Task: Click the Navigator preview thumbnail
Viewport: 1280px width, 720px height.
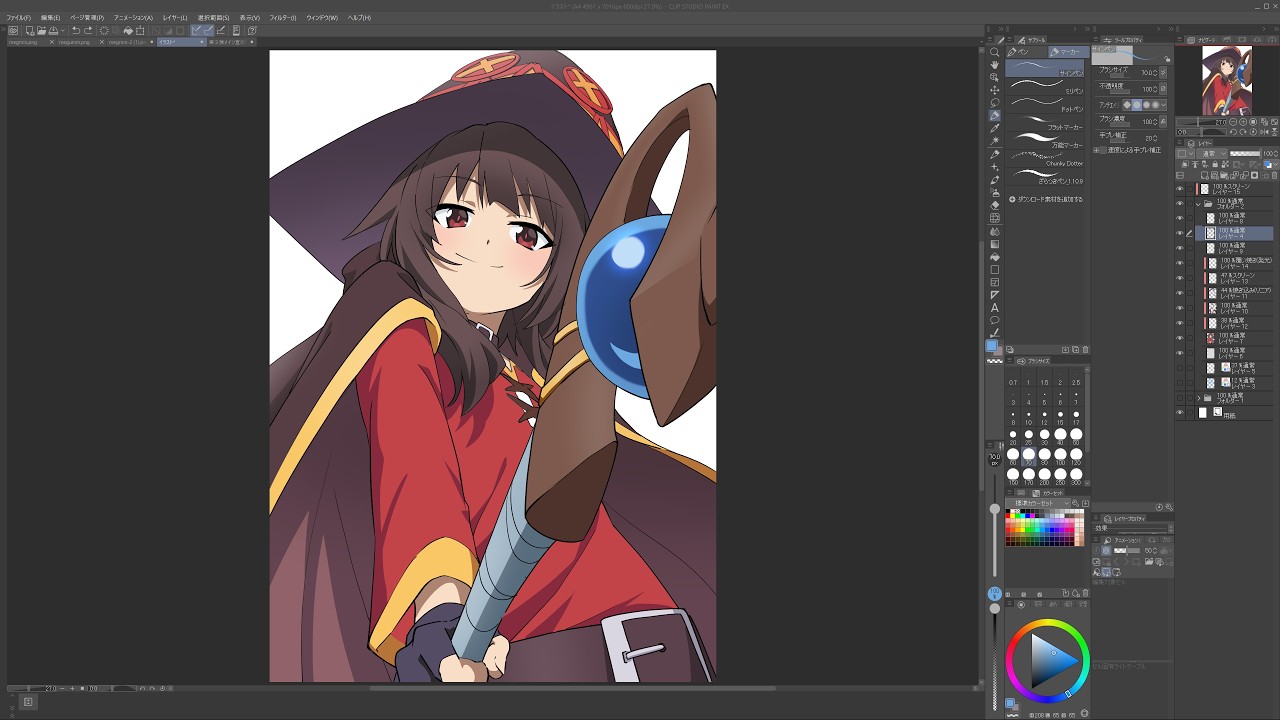Action: [1227, 81]
